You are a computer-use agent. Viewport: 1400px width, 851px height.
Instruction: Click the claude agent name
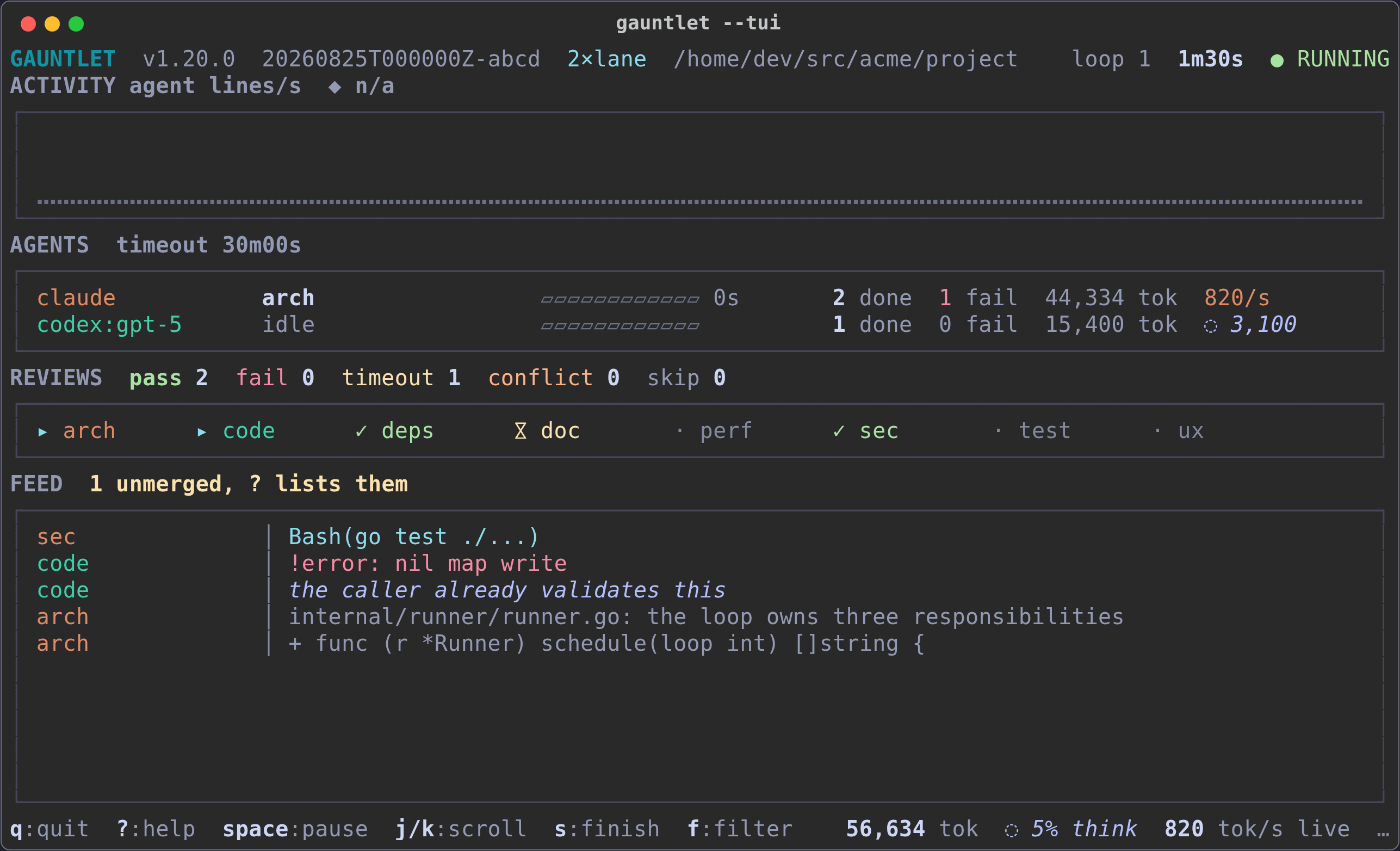76,298
